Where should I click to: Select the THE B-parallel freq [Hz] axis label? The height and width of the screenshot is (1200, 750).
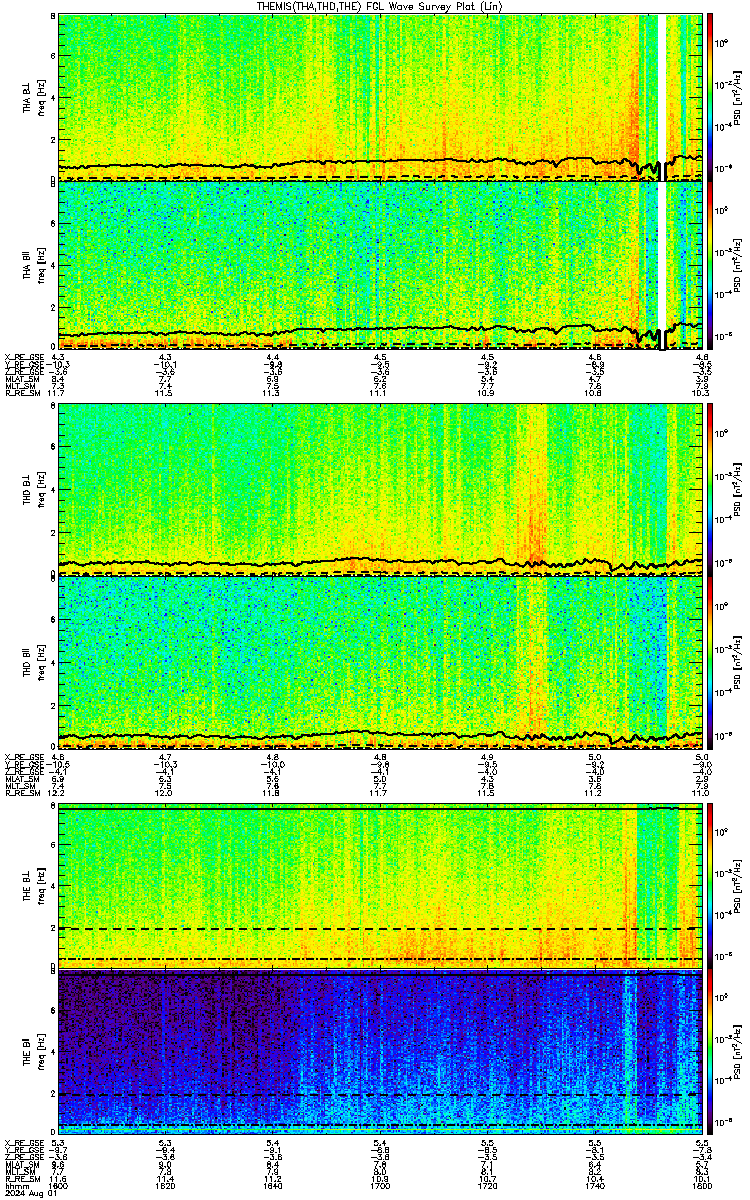point(43,1053)
